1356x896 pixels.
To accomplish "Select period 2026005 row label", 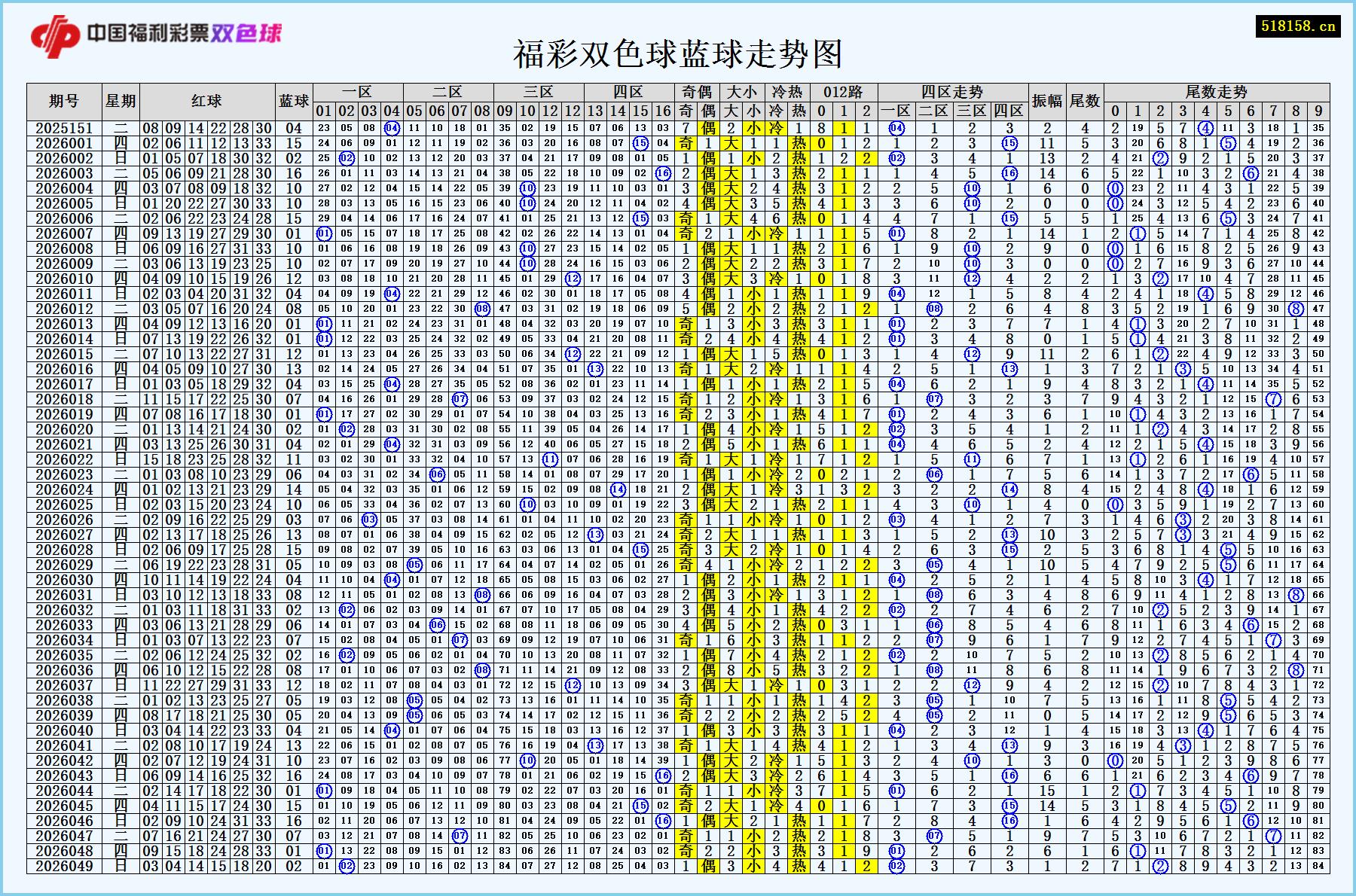I will coord(64,203).
